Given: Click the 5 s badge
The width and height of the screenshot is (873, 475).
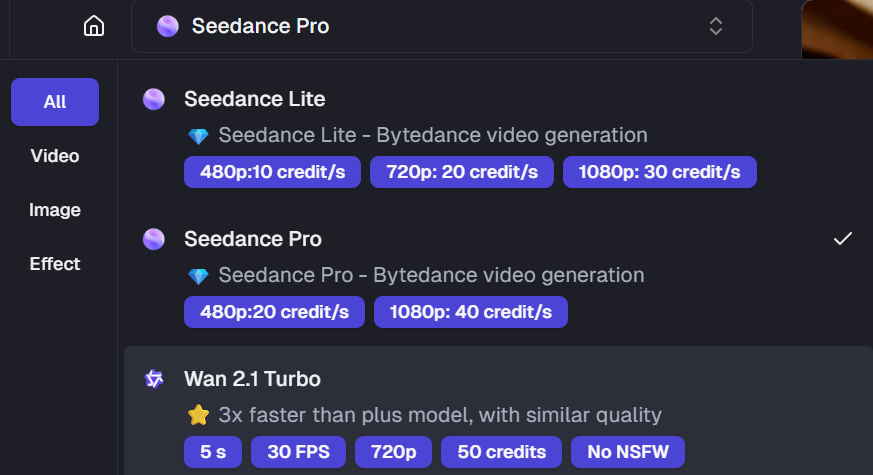Looking at the screenshot, I should click(213, 452).
